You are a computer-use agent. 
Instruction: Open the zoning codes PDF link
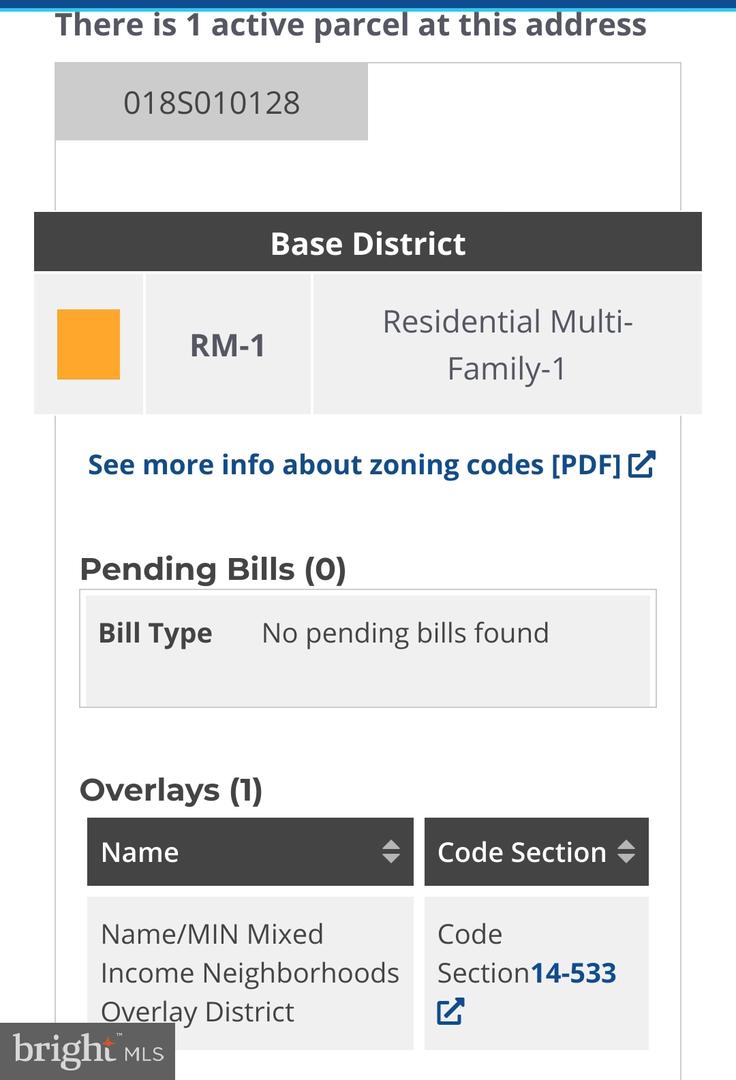point(355,465)
